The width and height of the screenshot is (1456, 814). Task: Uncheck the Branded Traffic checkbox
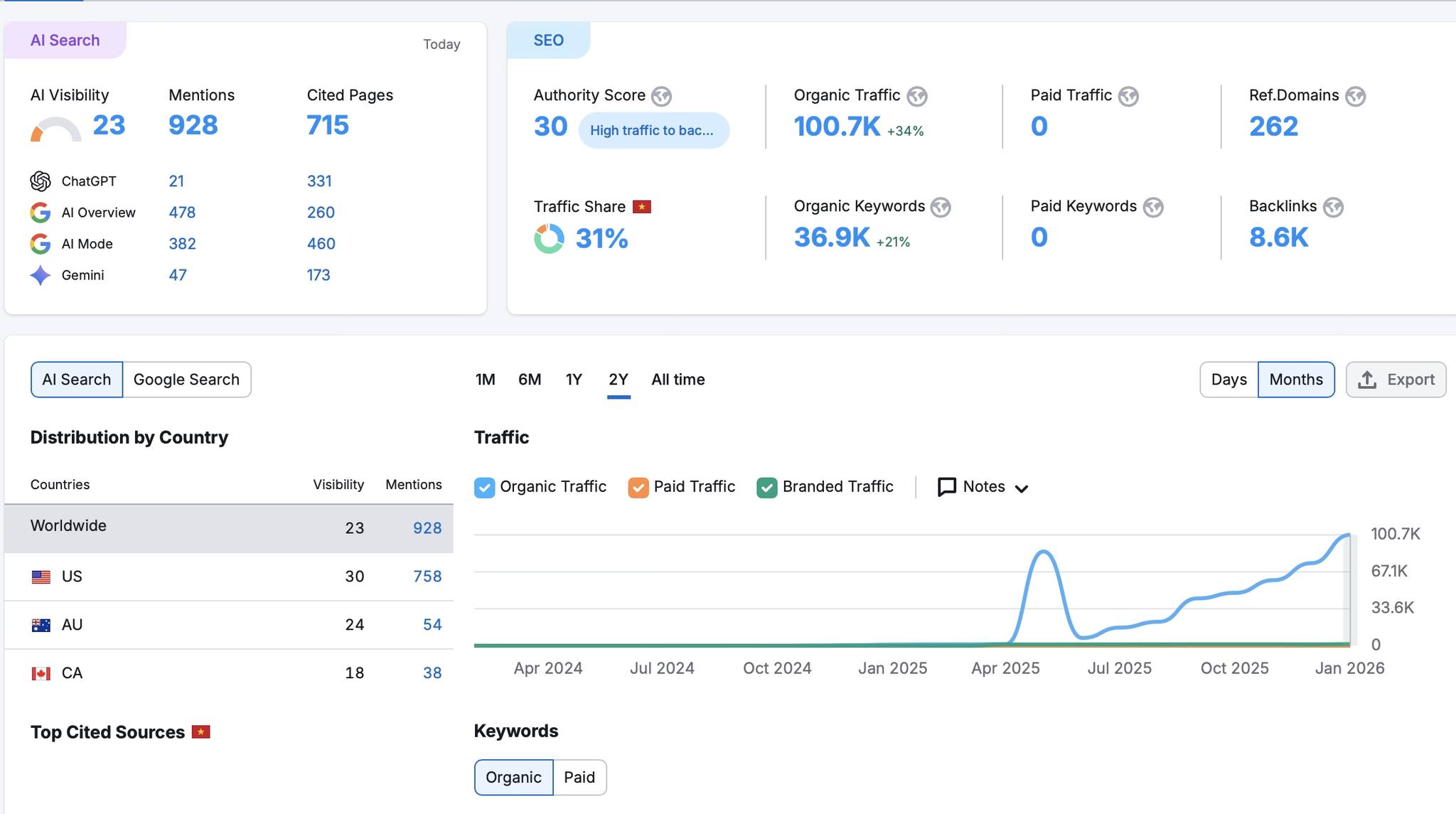point(766,487)
